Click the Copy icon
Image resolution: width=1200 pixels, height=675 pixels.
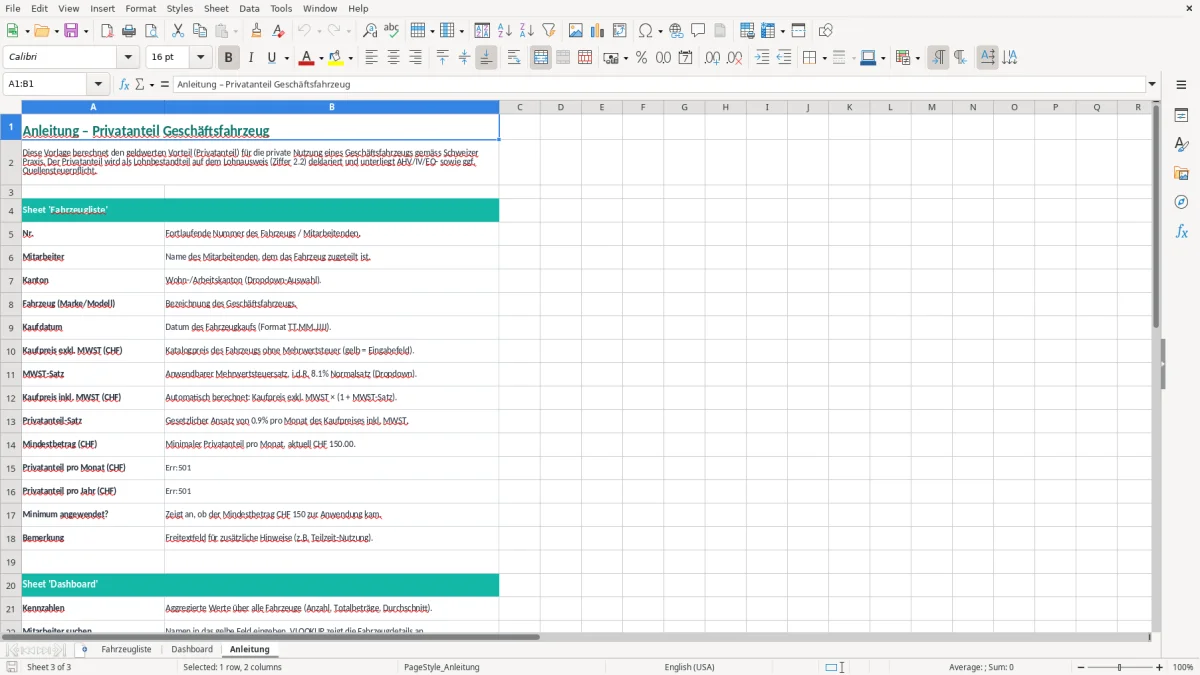pyautogui.click(x=199, y=31)
